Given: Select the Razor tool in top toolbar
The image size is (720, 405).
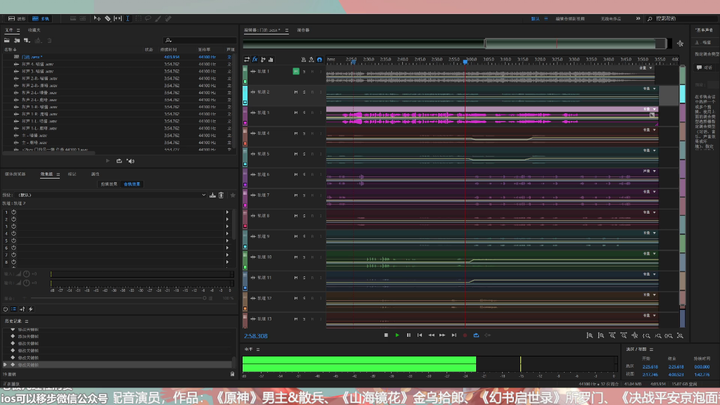Looking at the screenshot, I should pyautogui.click(x=107, y=19).
